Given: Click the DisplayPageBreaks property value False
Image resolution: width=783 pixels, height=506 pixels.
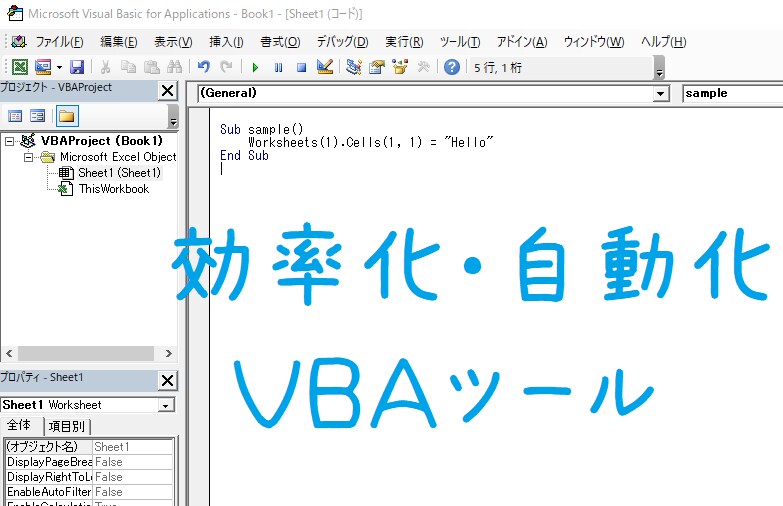Looking at the screenshot, I should (133, 462).
